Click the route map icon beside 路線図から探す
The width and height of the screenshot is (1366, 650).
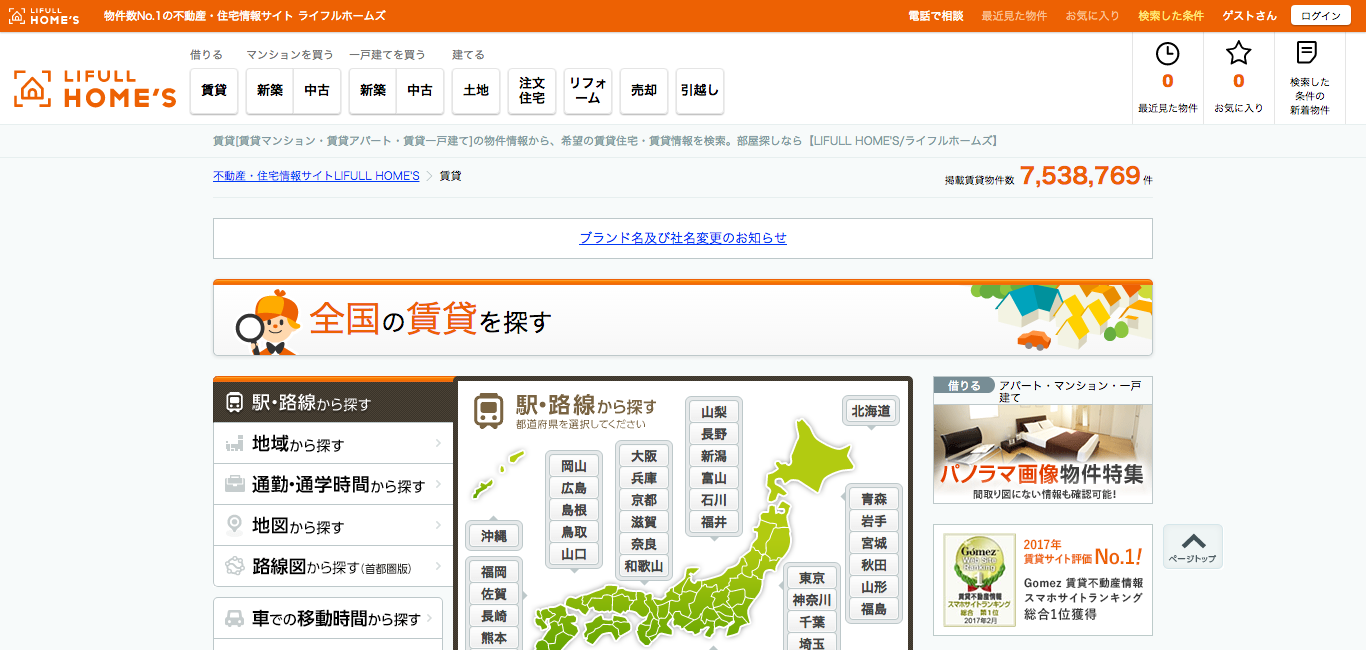coord(235,566)
